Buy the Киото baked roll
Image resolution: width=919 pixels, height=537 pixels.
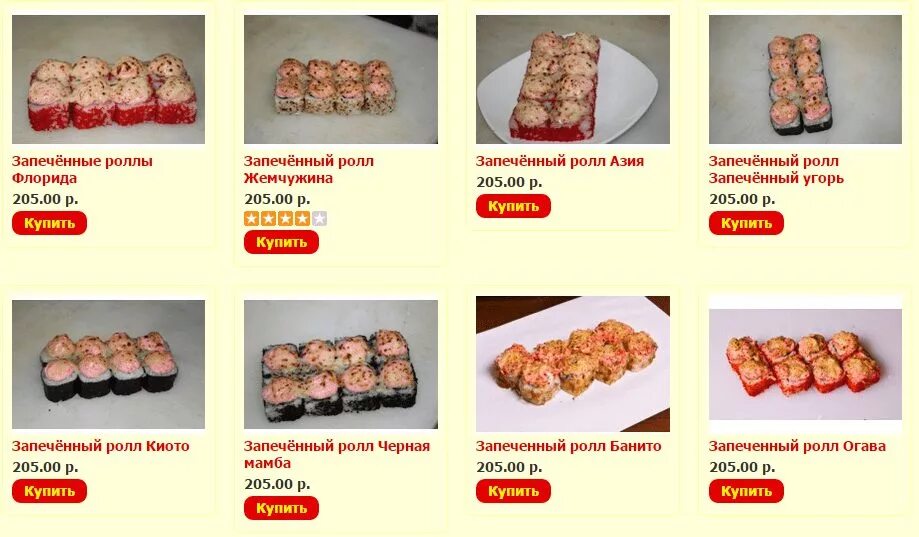point(49,491)
